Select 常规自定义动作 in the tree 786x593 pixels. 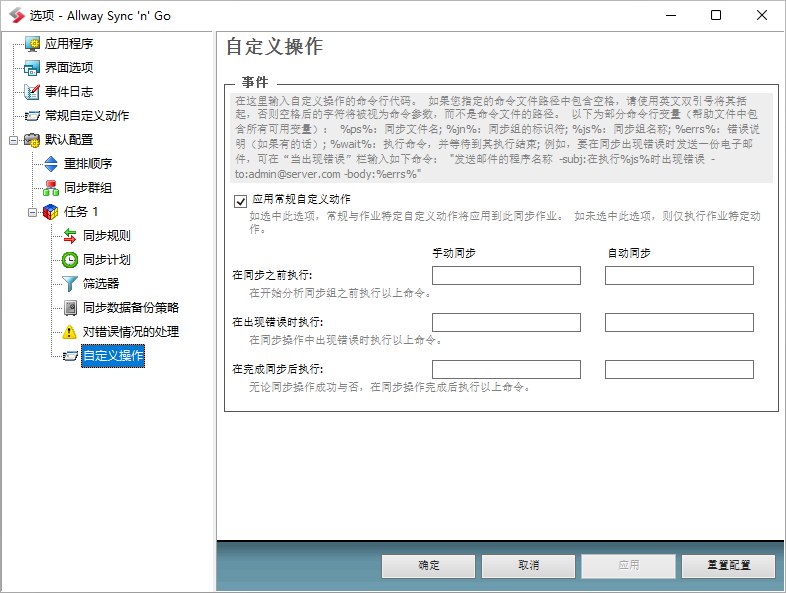pos(87,116)
